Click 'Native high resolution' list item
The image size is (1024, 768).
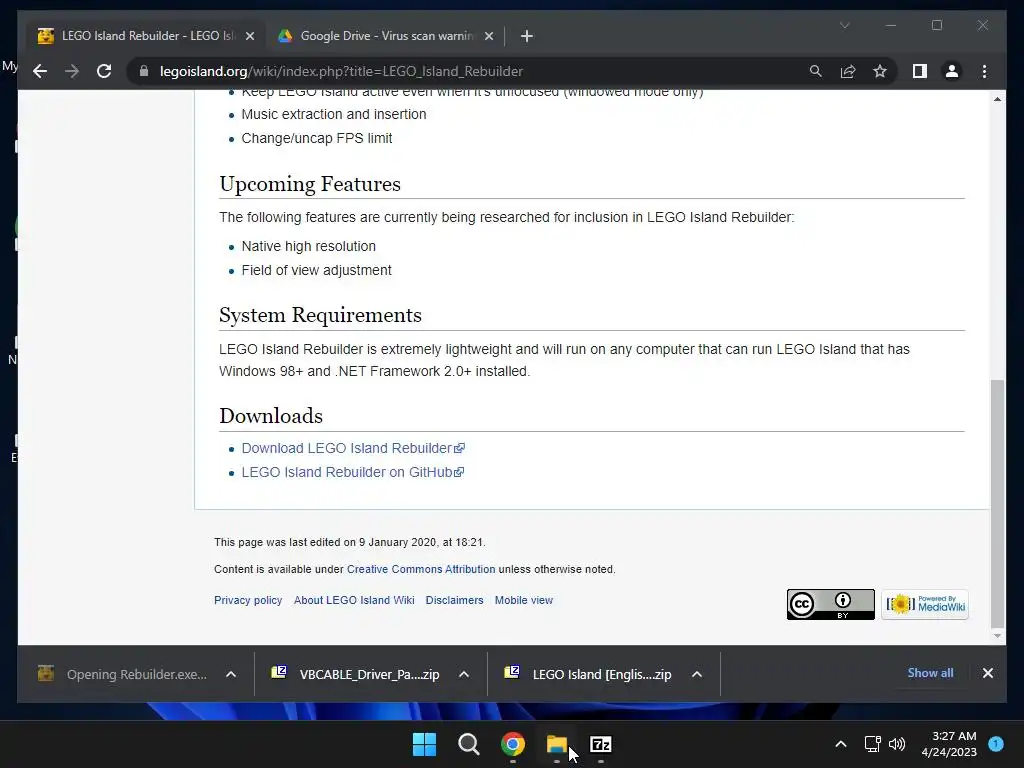pos(309,246)
